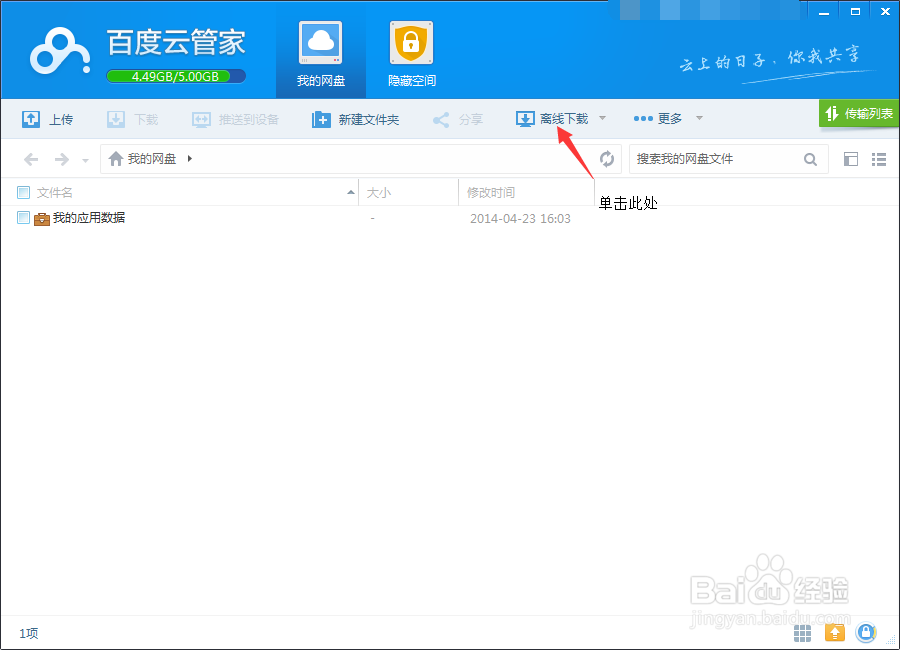This screenshot has height=650, width=900.
Task: Open the apps grid icon in the status bar
Action: pos(802,633)
